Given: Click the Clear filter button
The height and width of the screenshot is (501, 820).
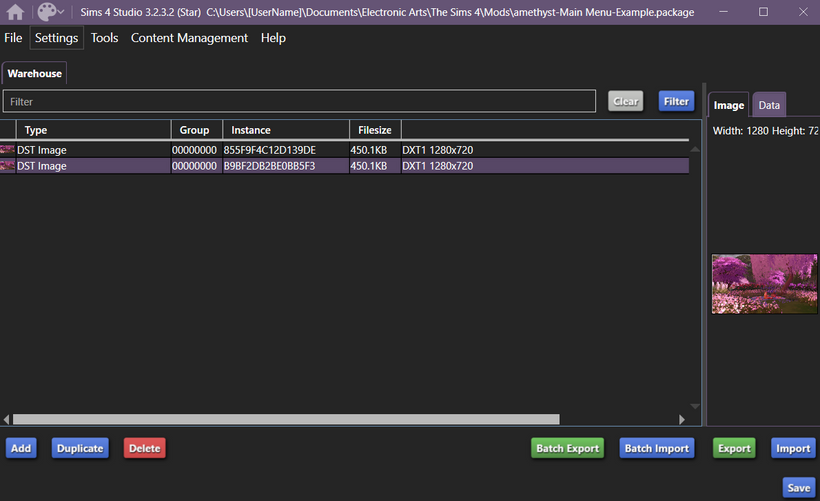Looking at the screenshot, I should [x=625, y=101].
